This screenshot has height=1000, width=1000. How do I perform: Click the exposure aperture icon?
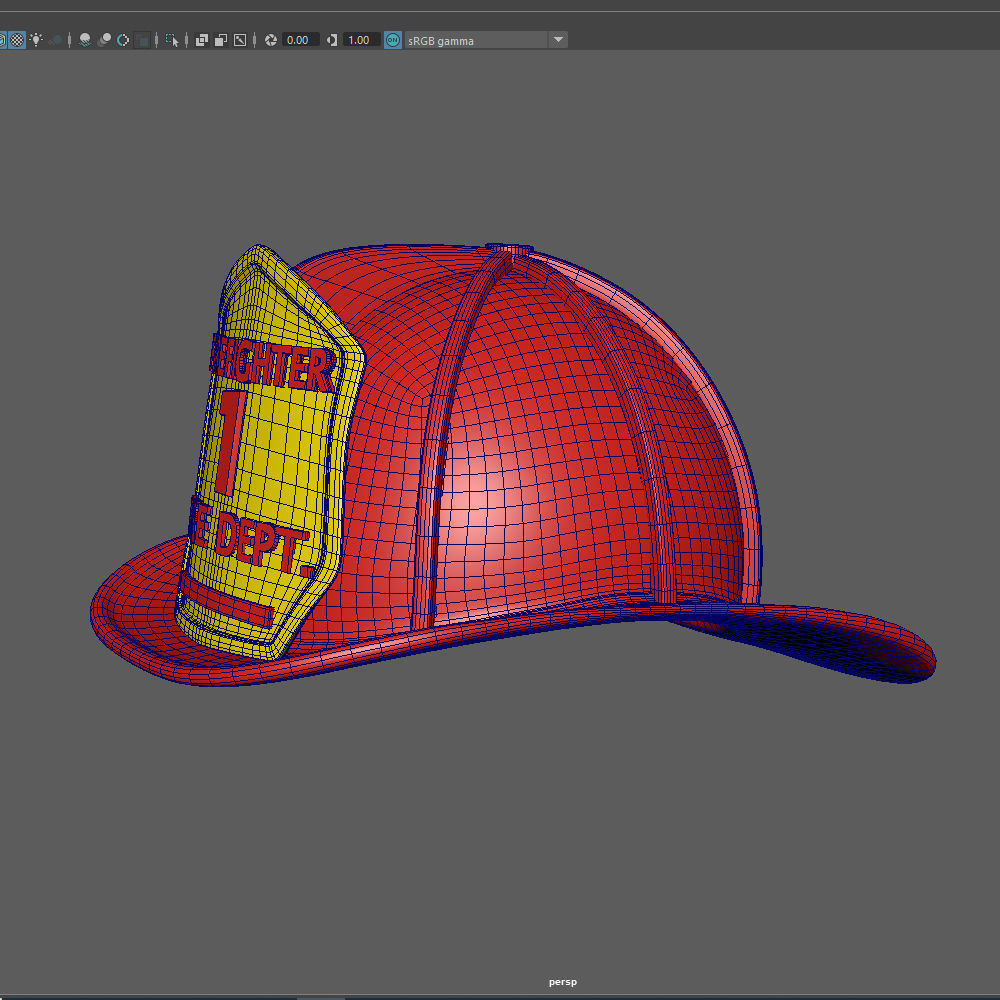[x=270, y=40]
